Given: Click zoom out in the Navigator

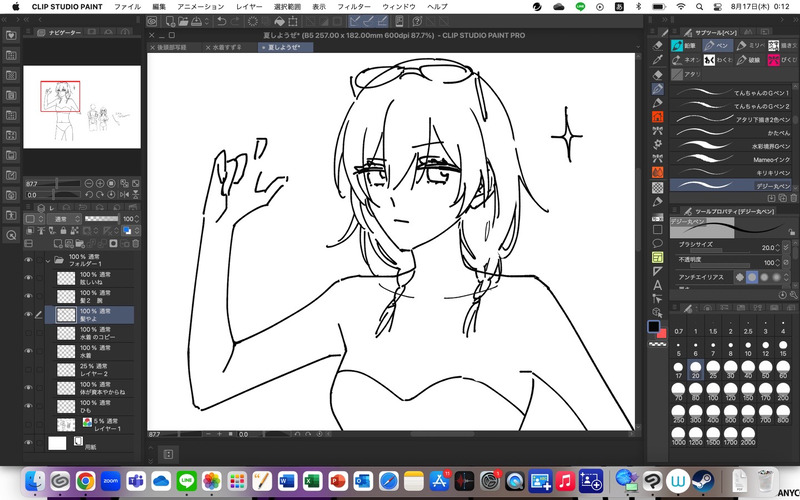Looking at the screenshot, I should click(x=89, y=183).
